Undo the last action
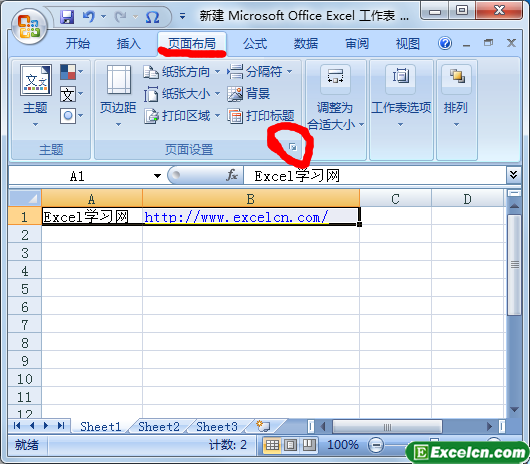The image size is (530, 464). coord(89,17)
